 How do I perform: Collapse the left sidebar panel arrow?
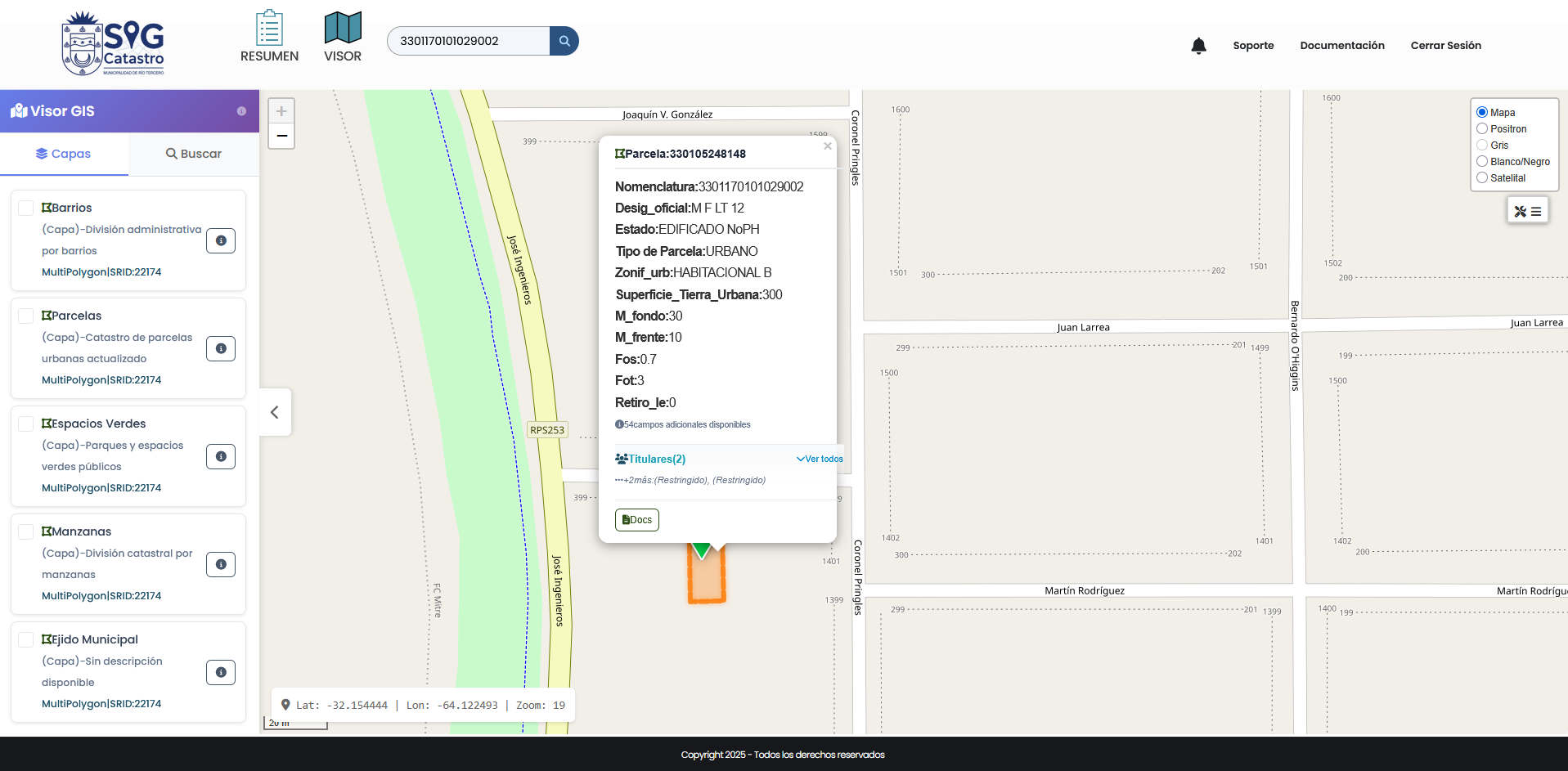pos(275,412)
